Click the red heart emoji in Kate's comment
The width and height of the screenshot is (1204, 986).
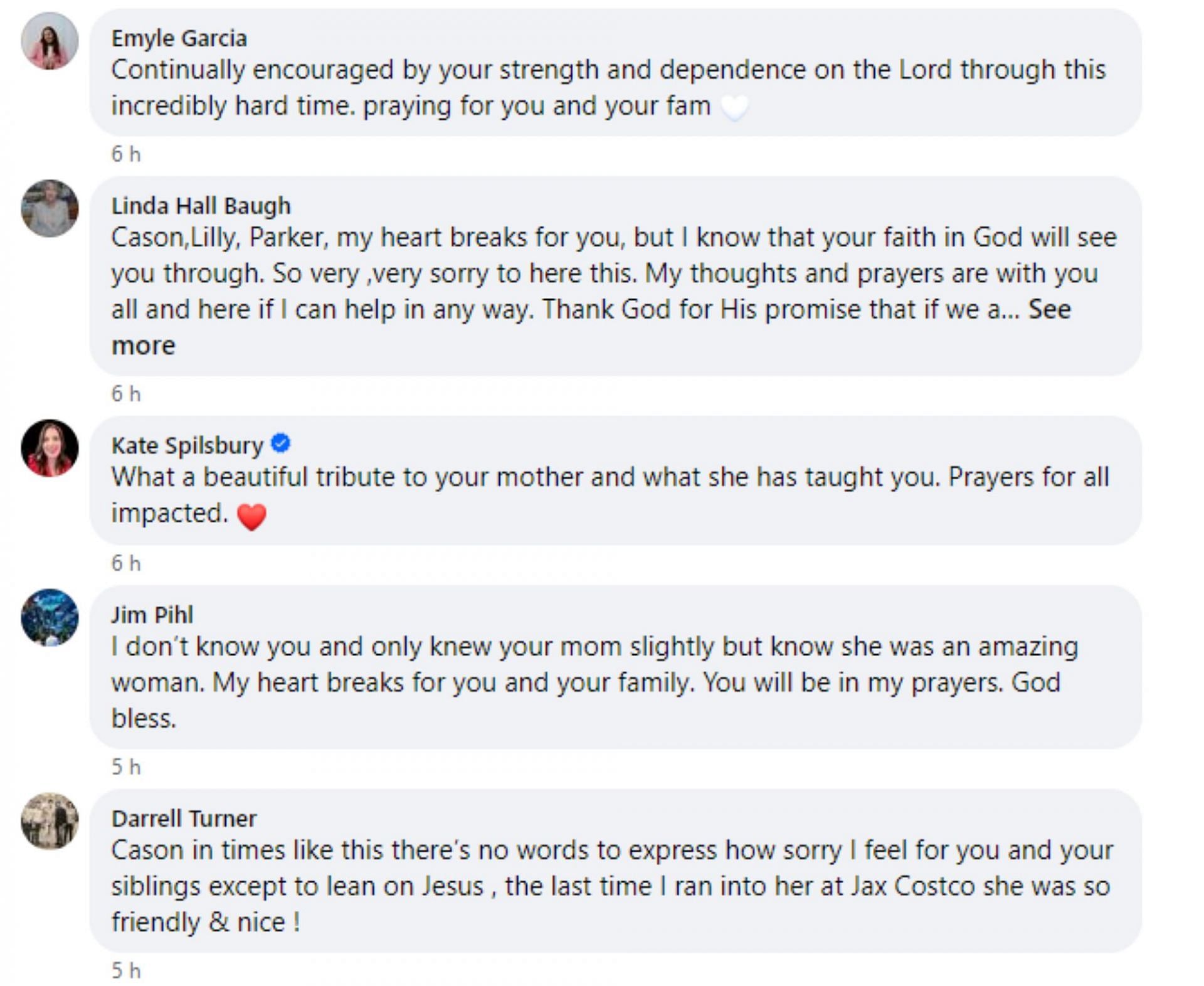252,516
